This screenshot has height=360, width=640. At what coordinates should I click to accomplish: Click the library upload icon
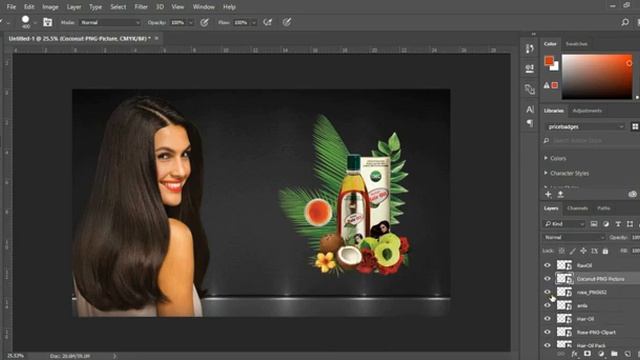[560, 194]
